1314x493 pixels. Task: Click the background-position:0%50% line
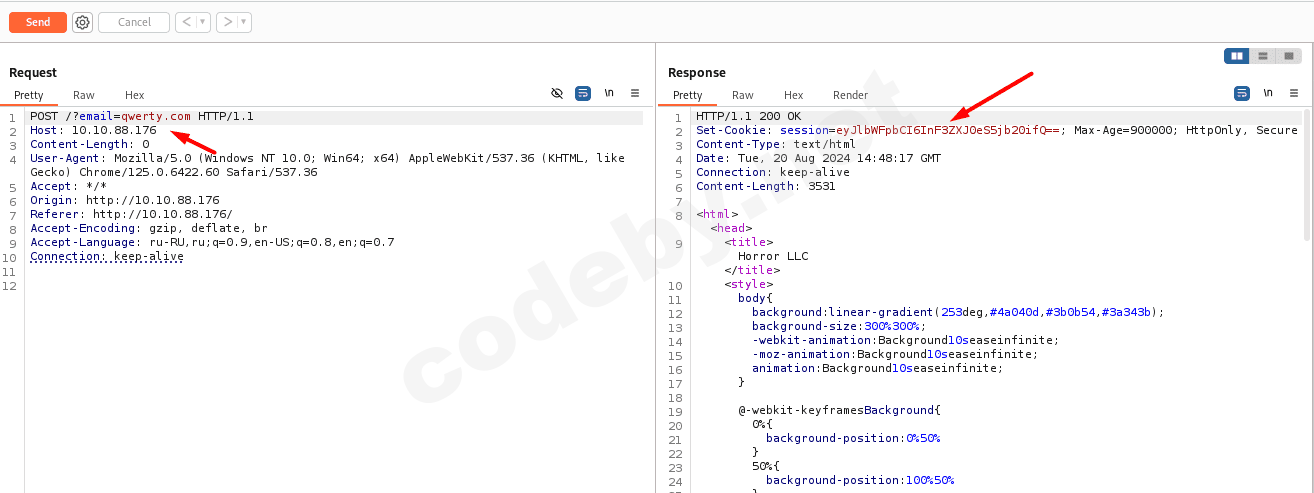pyautogui.click(x=853, y=438)
